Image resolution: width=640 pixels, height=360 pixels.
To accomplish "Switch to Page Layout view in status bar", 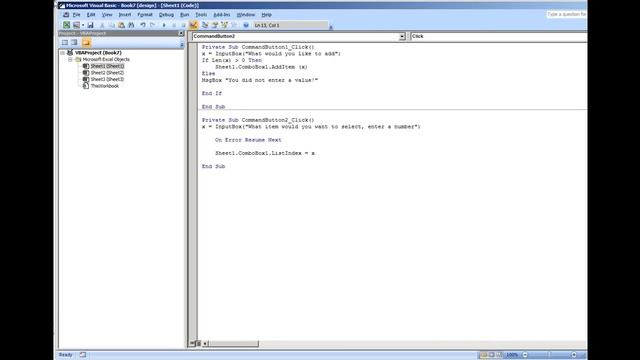I will coord(492,355).
